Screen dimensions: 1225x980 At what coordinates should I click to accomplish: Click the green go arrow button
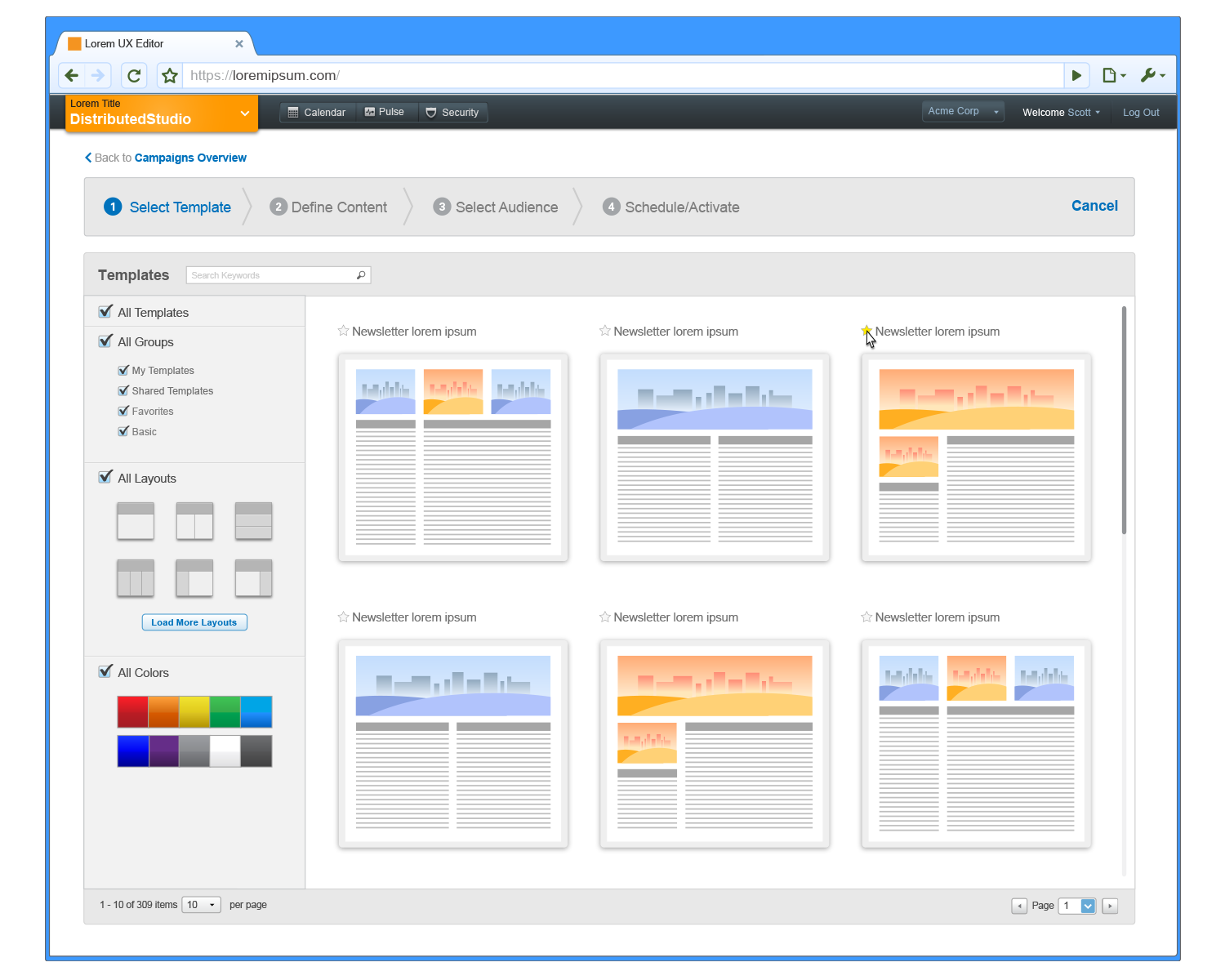(x=1076, y=76)
